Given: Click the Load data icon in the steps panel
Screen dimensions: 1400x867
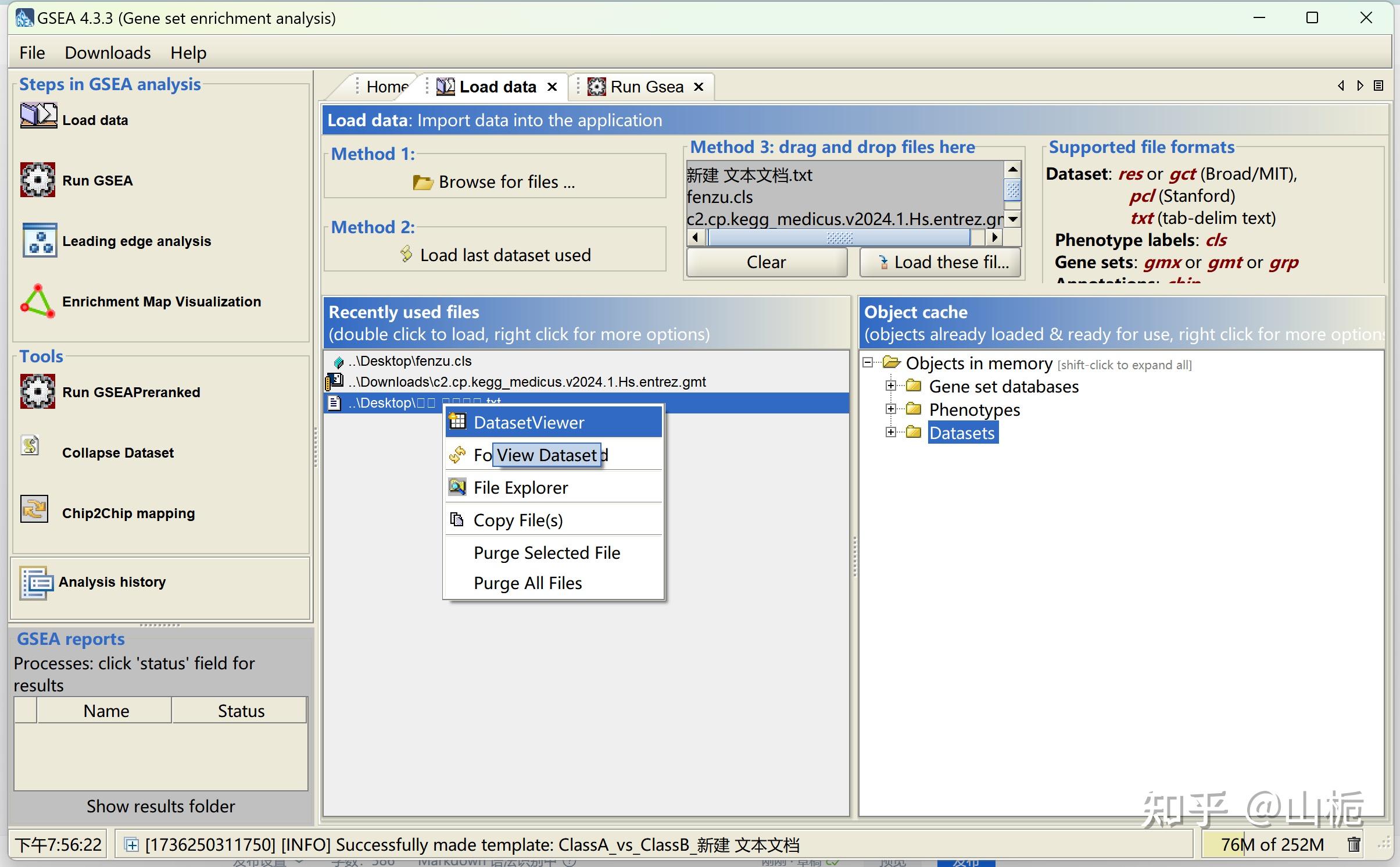Looking at the screenshot, I should coord(38,115).
